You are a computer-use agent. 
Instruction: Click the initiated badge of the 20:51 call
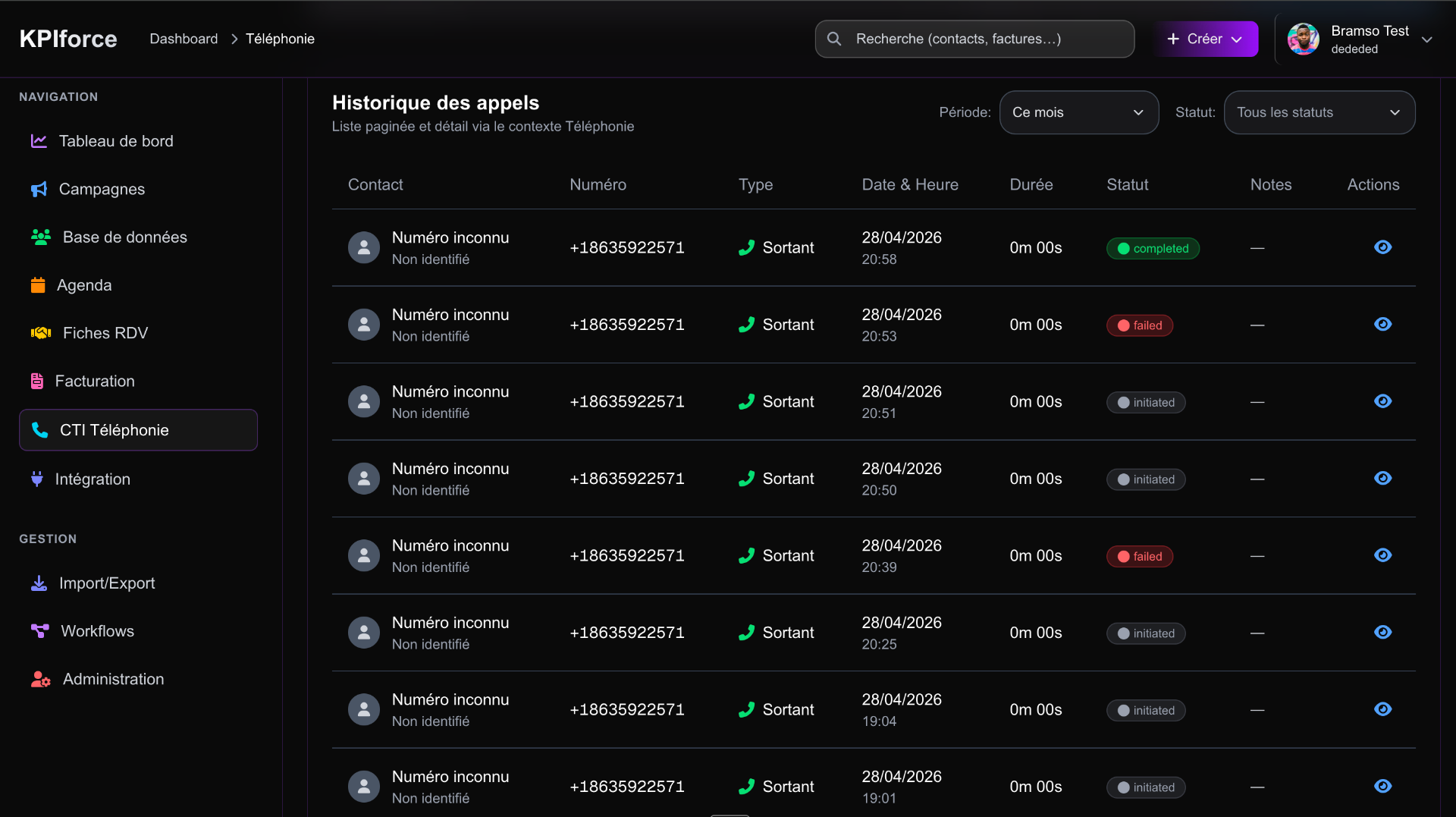point(1146,402)
